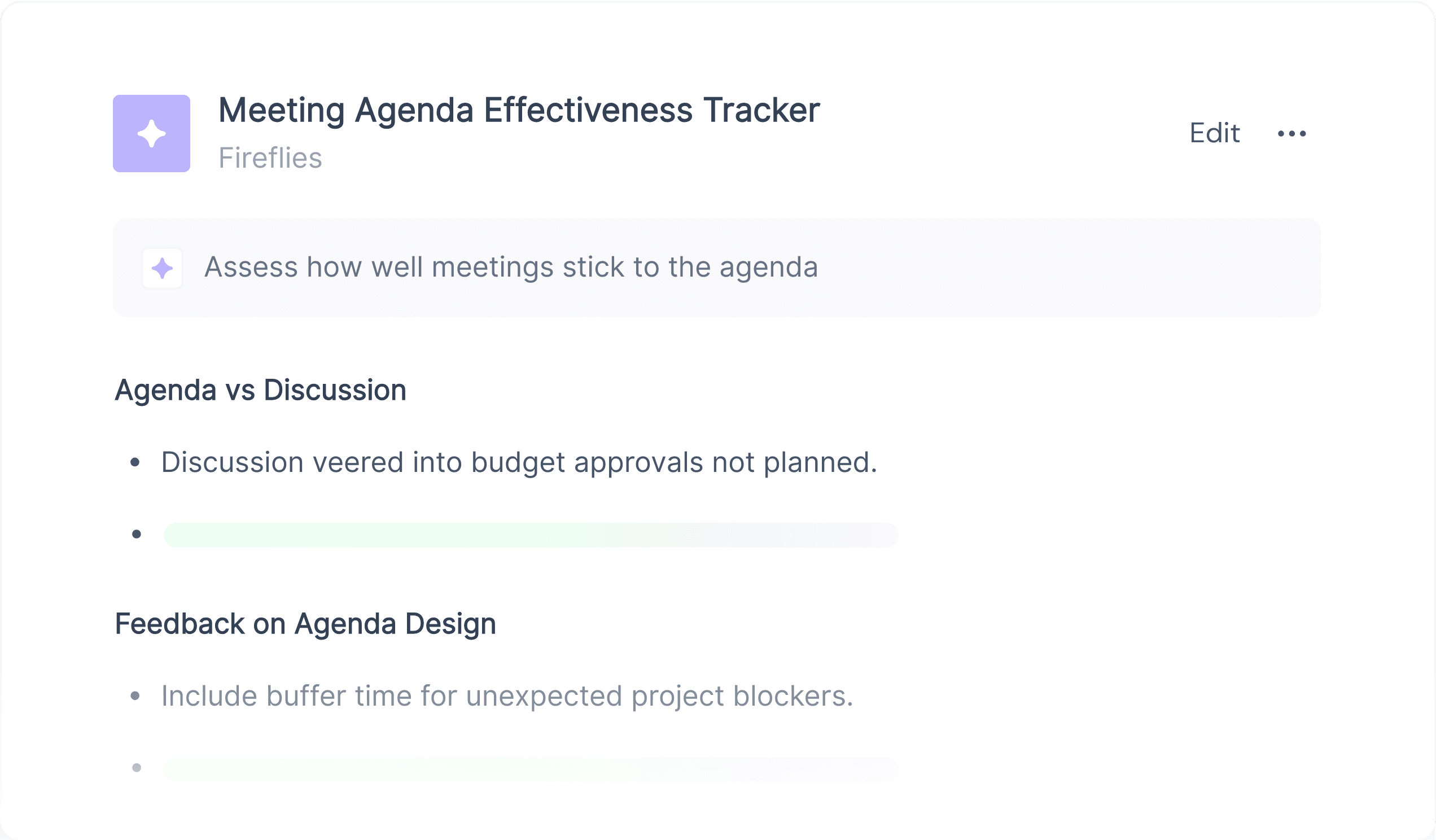Click the small sparkle icon in prompt box
This screenshot has width=1436, height=840.
click(163, 268)
